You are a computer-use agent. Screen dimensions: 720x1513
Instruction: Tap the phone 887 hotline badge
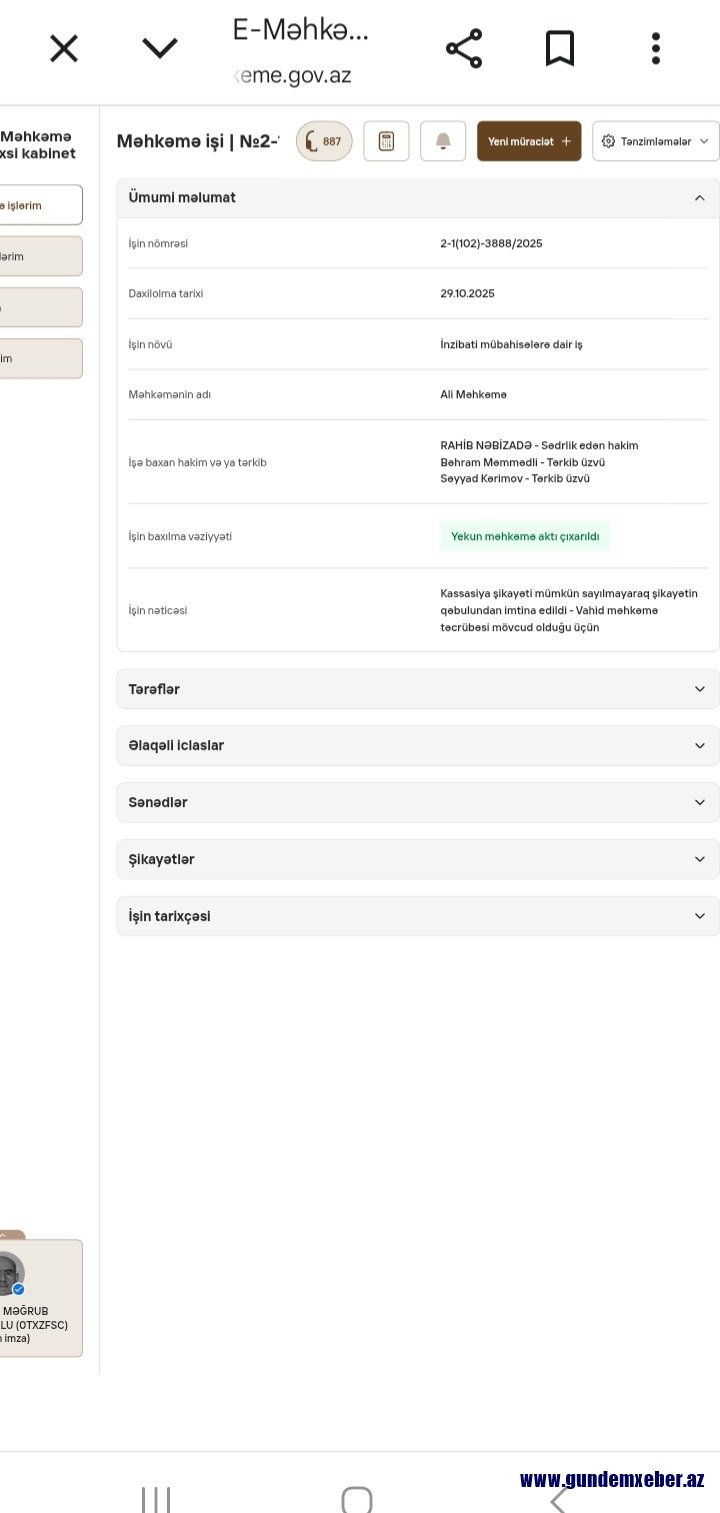324,141
